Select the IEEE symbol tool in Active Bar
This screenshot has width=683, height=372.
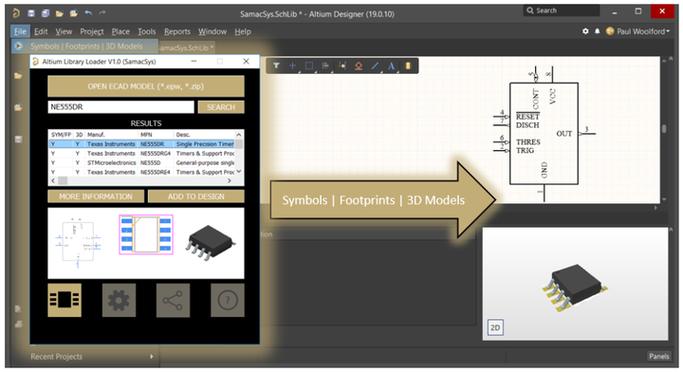point(358,66)
